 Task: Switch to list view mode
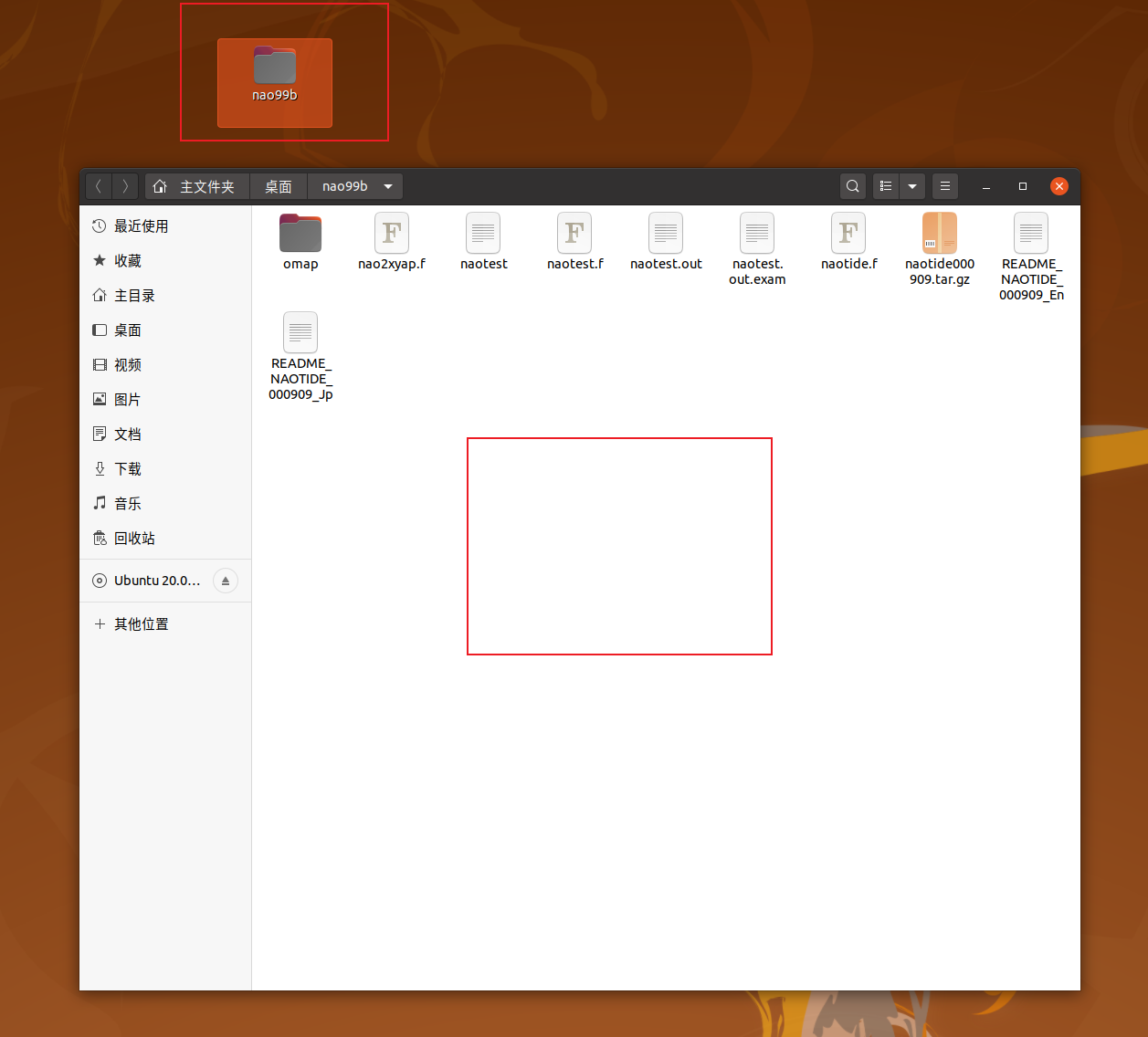[x=886, y=186]
